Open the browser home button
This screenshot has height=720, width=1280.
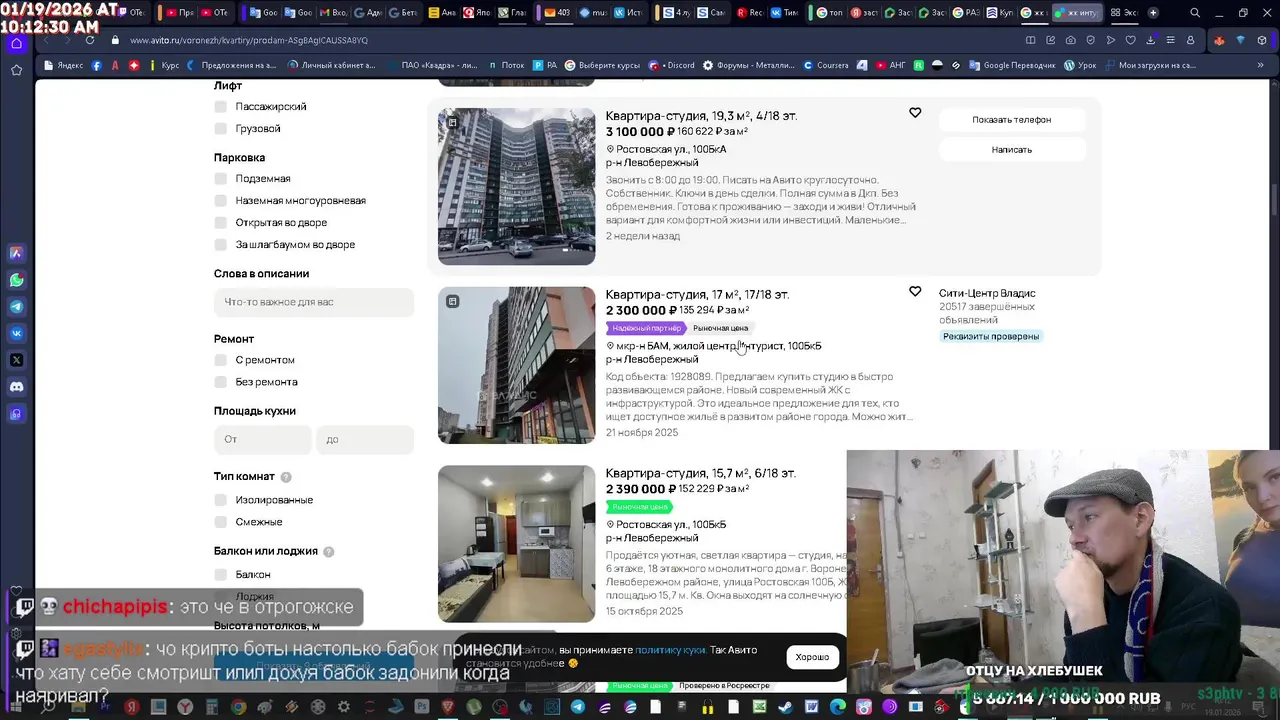click(16, 43)
